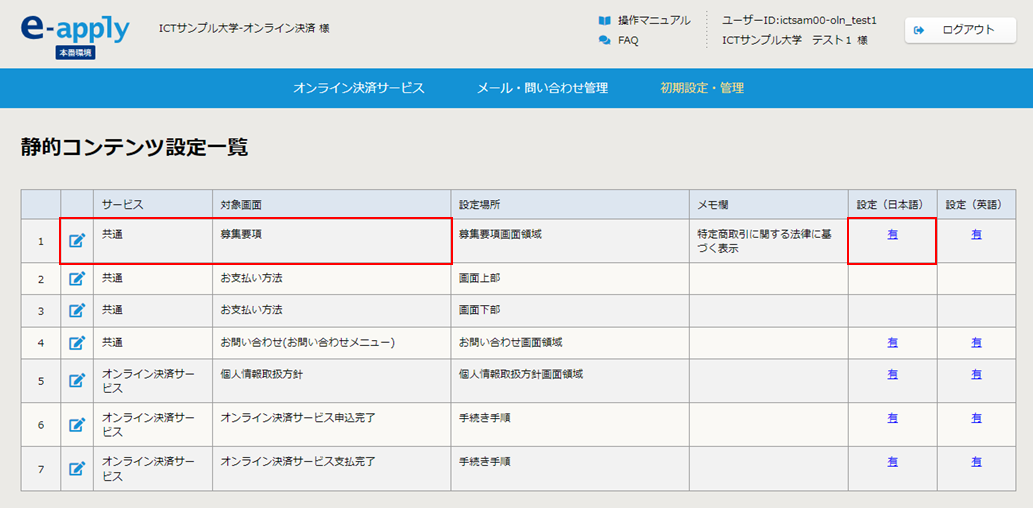The height and width of the screenshot is (508, 1033).
Task: Click edit icon for row 2
Action: click(x=77, y=279)
